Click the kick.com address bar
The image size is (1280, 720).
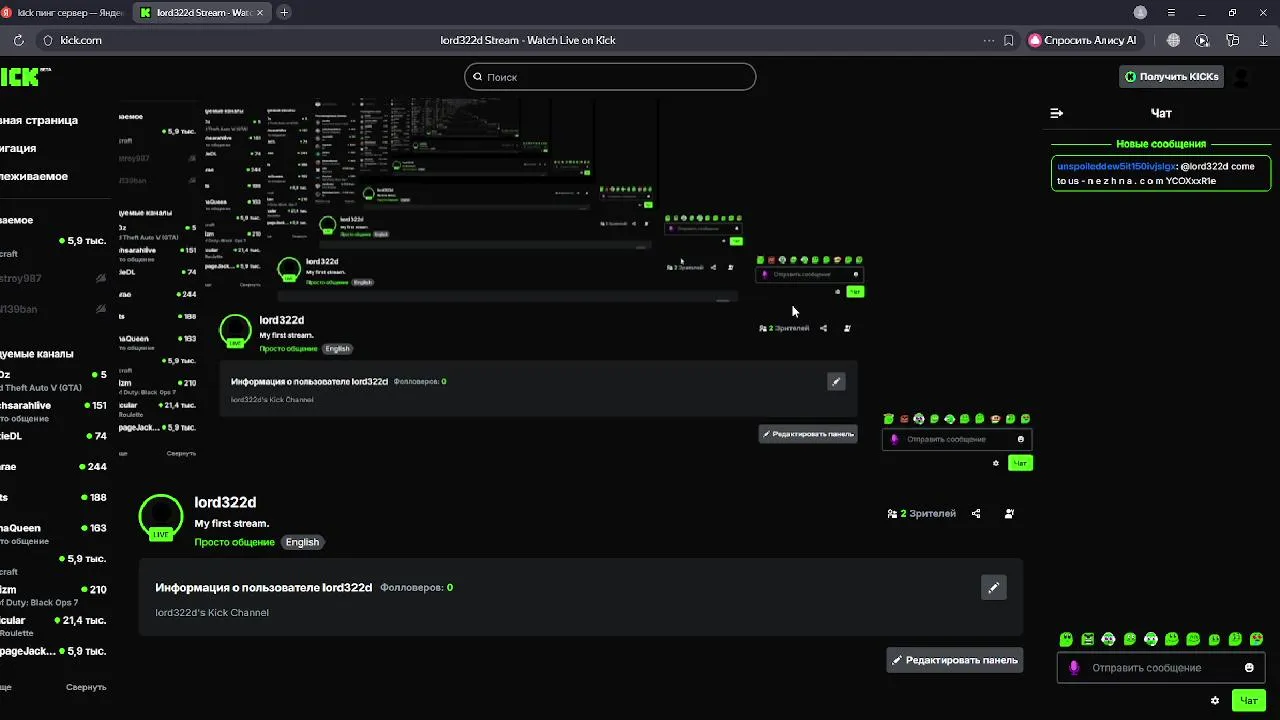click(80, 40)
